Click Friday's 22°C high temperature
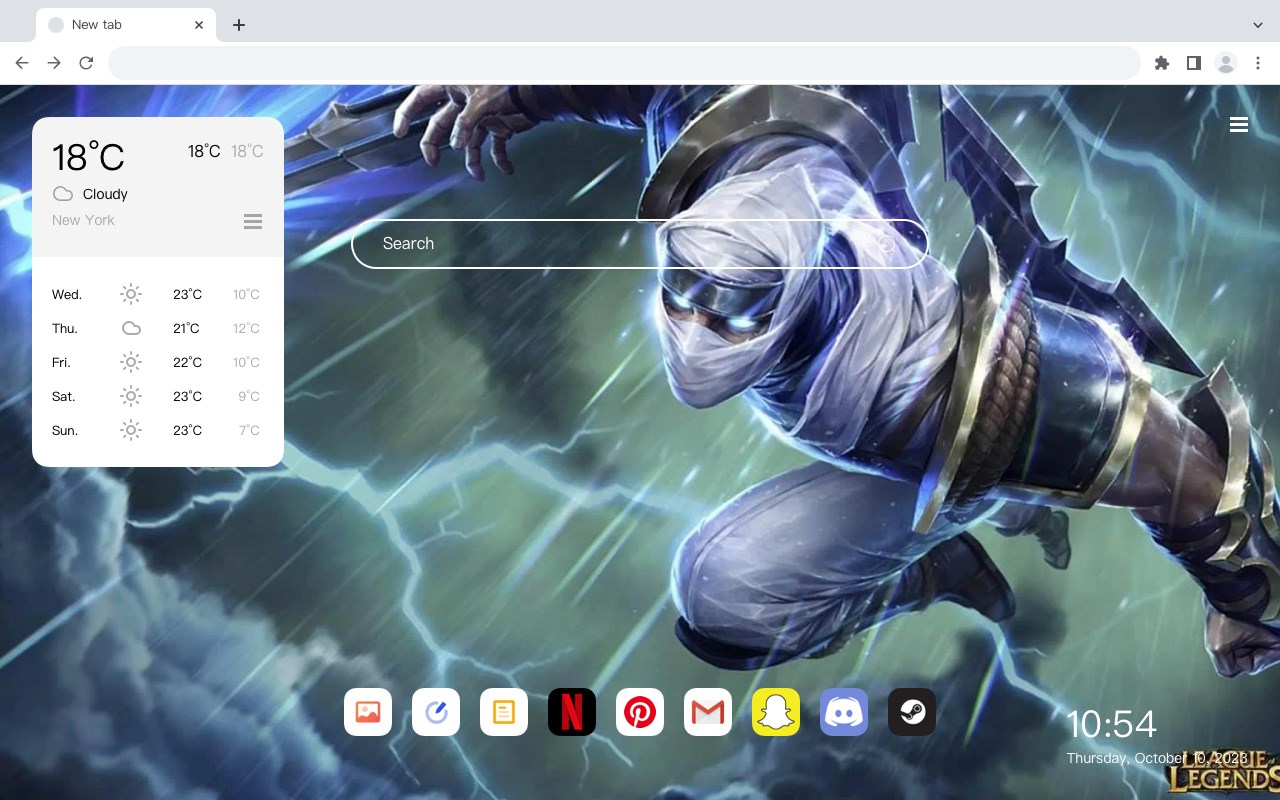This screenshot has width=1280, height=800. coord(187,362)
